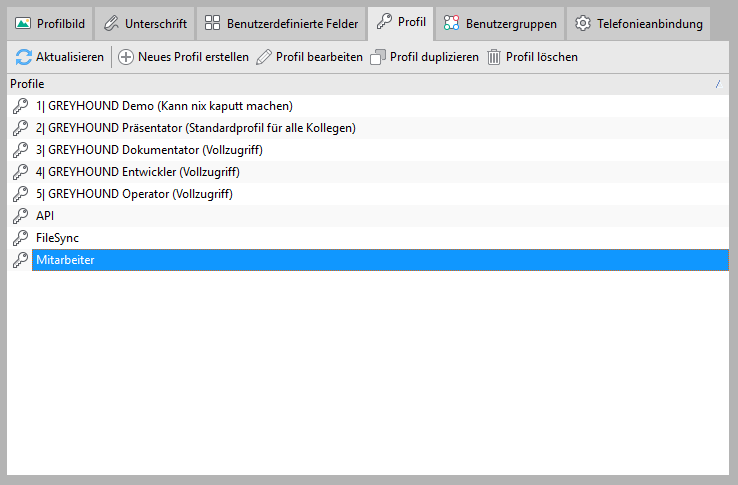Image resolution: width=738 pixels, height=485 pixels.
Task: Click the Unterschrift paperclip icon
Action: click(112, 23)
